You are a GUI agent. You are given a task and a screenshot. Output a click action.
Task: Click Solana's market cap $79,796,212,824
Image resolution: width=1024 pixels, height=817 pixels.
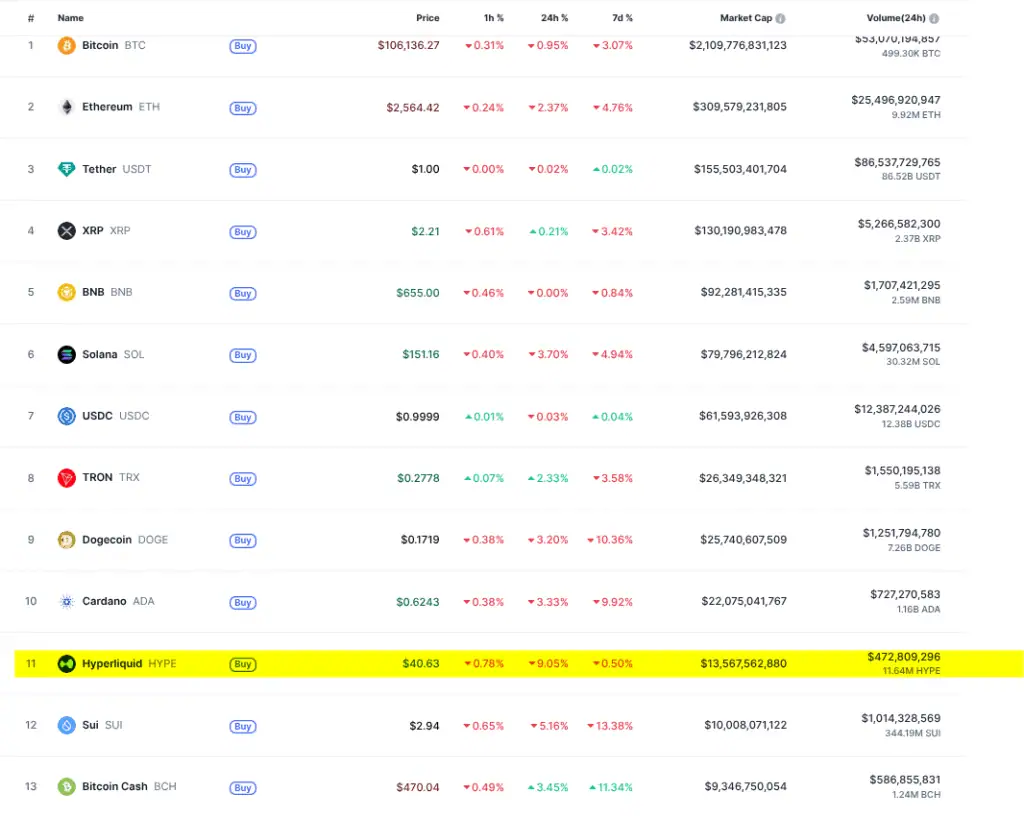[x=743, y=354]
